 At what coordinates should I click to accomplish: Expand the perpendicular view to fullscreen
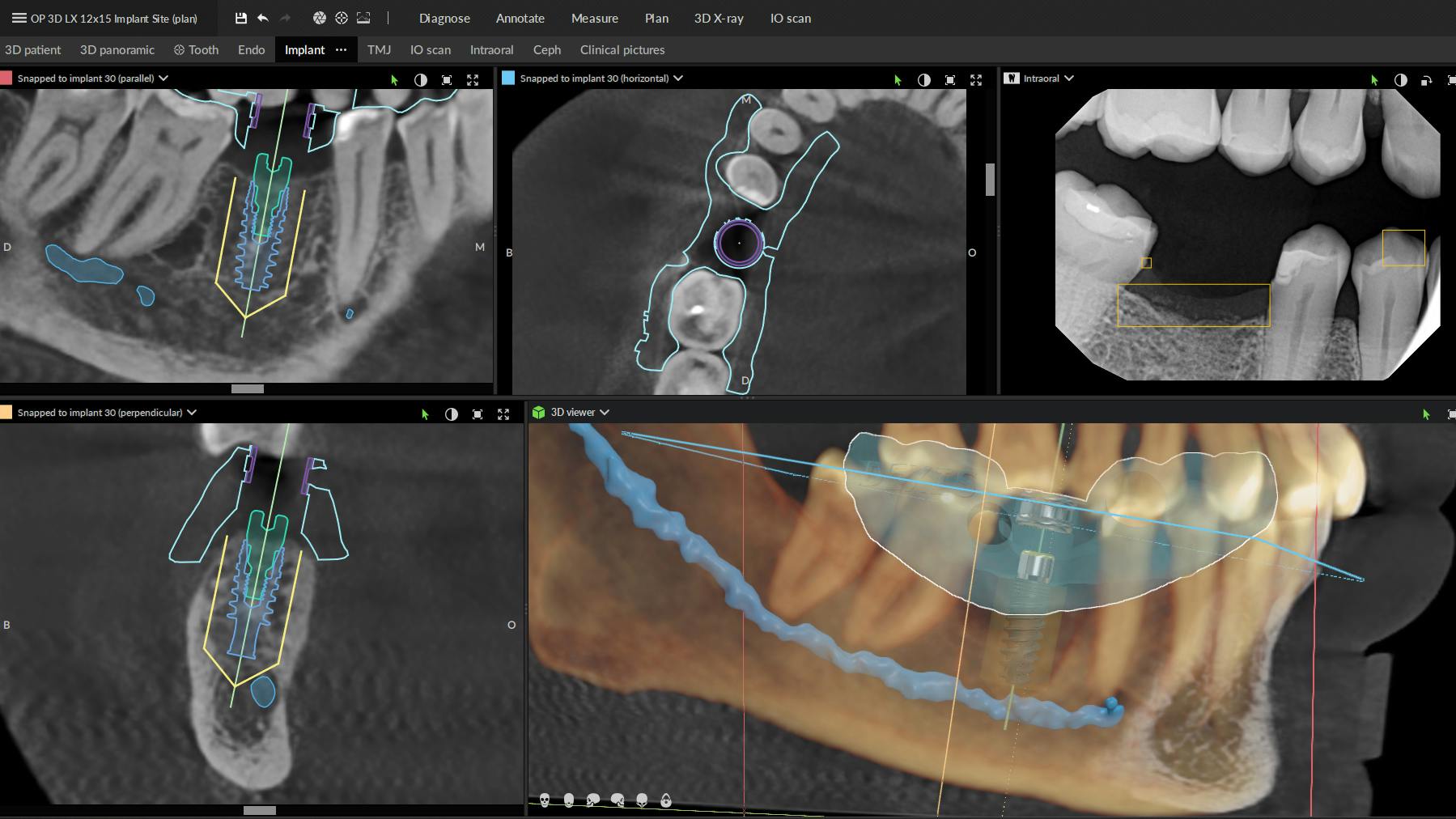tap(504, 414)
